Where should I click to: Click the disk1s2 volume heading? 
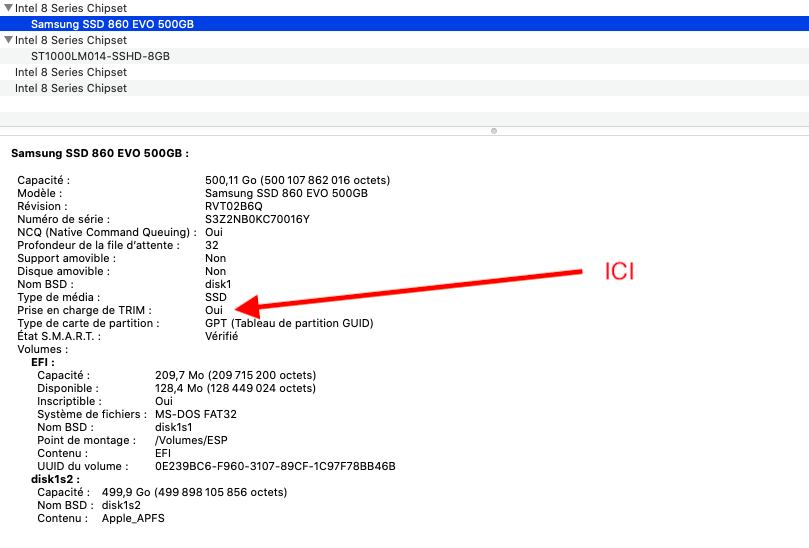pyautogui.click(x=55, y=479)
